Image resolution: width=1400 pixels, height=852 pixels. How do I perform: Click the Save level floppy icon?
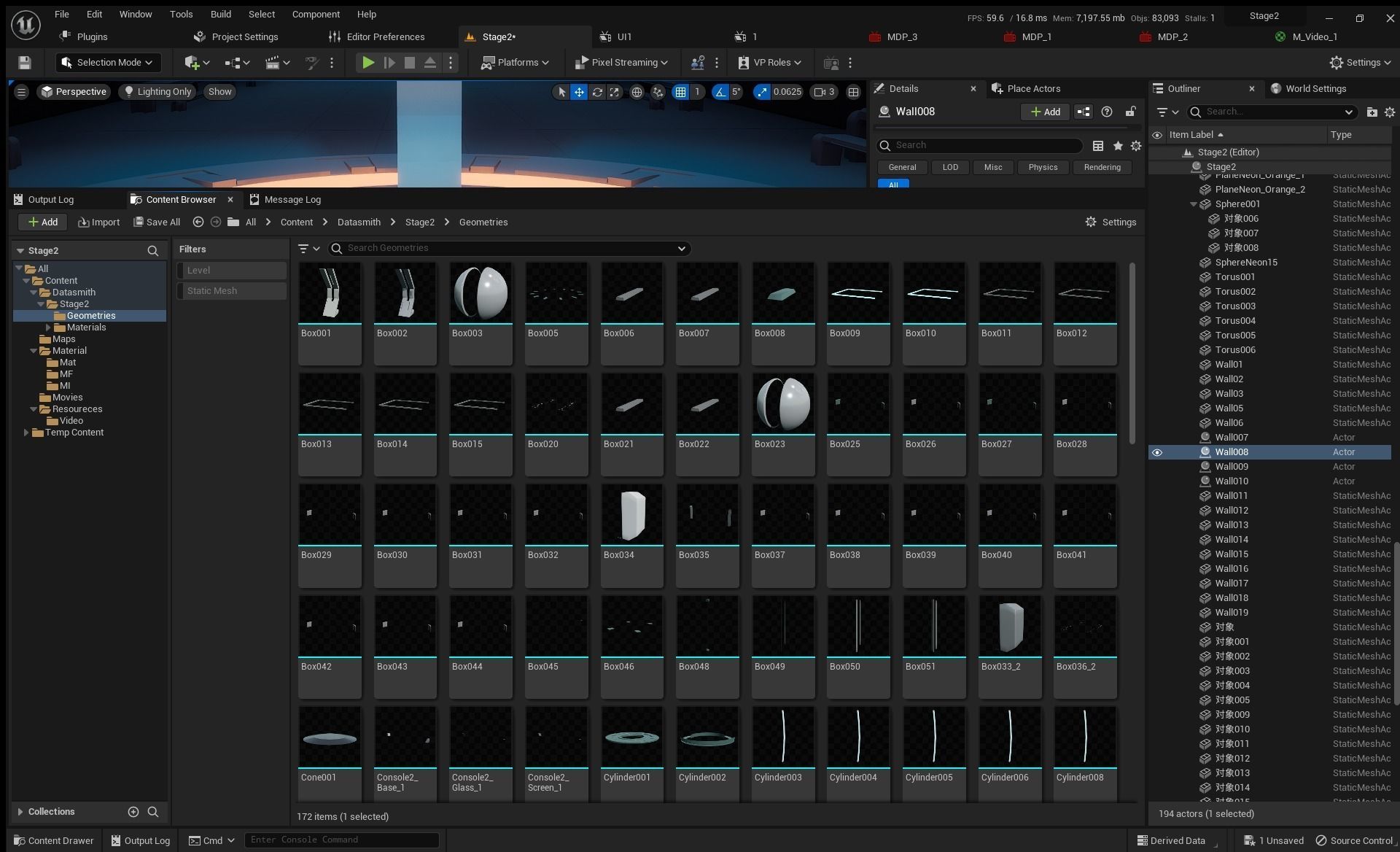25,63
